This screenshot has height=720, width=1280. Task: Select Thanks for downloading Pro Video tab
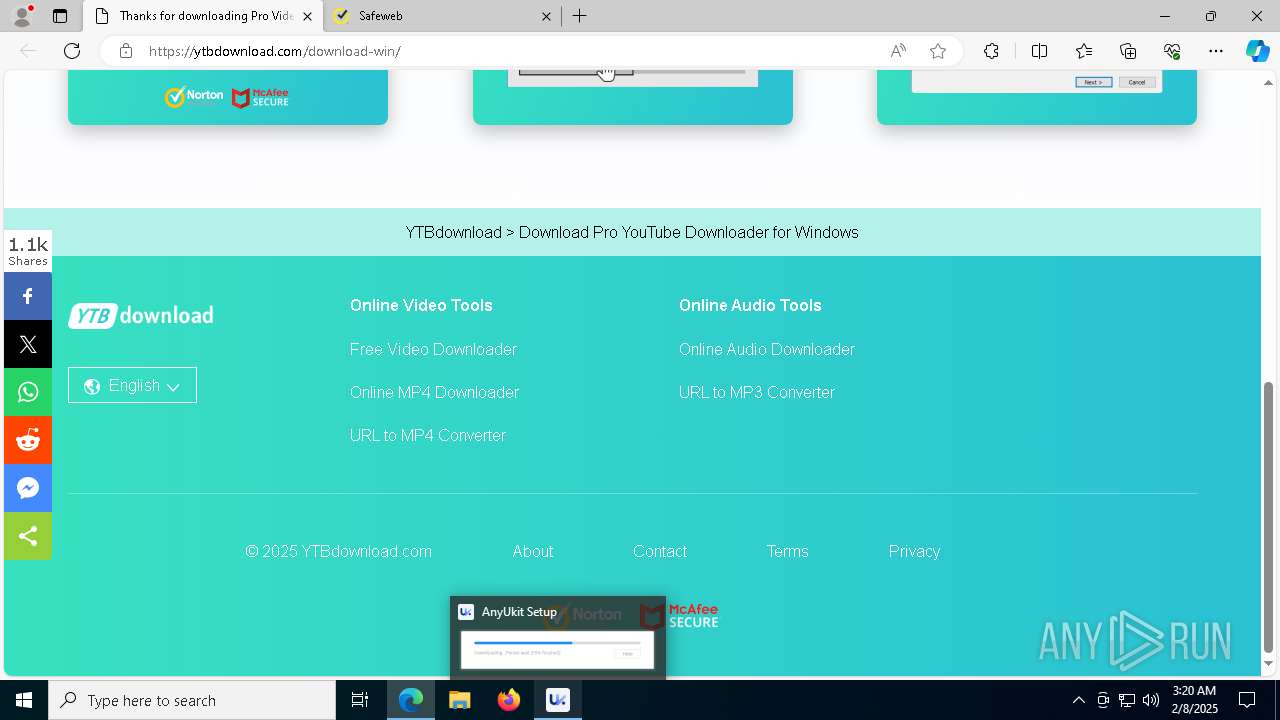[x=202, y=16]
